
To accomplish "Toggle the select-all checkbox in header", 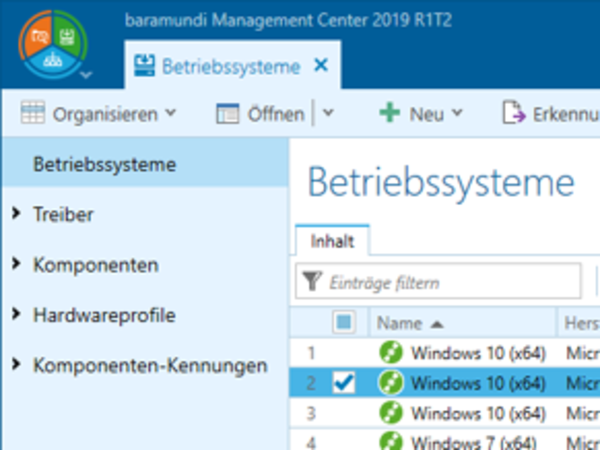I will tap(344, 322).
